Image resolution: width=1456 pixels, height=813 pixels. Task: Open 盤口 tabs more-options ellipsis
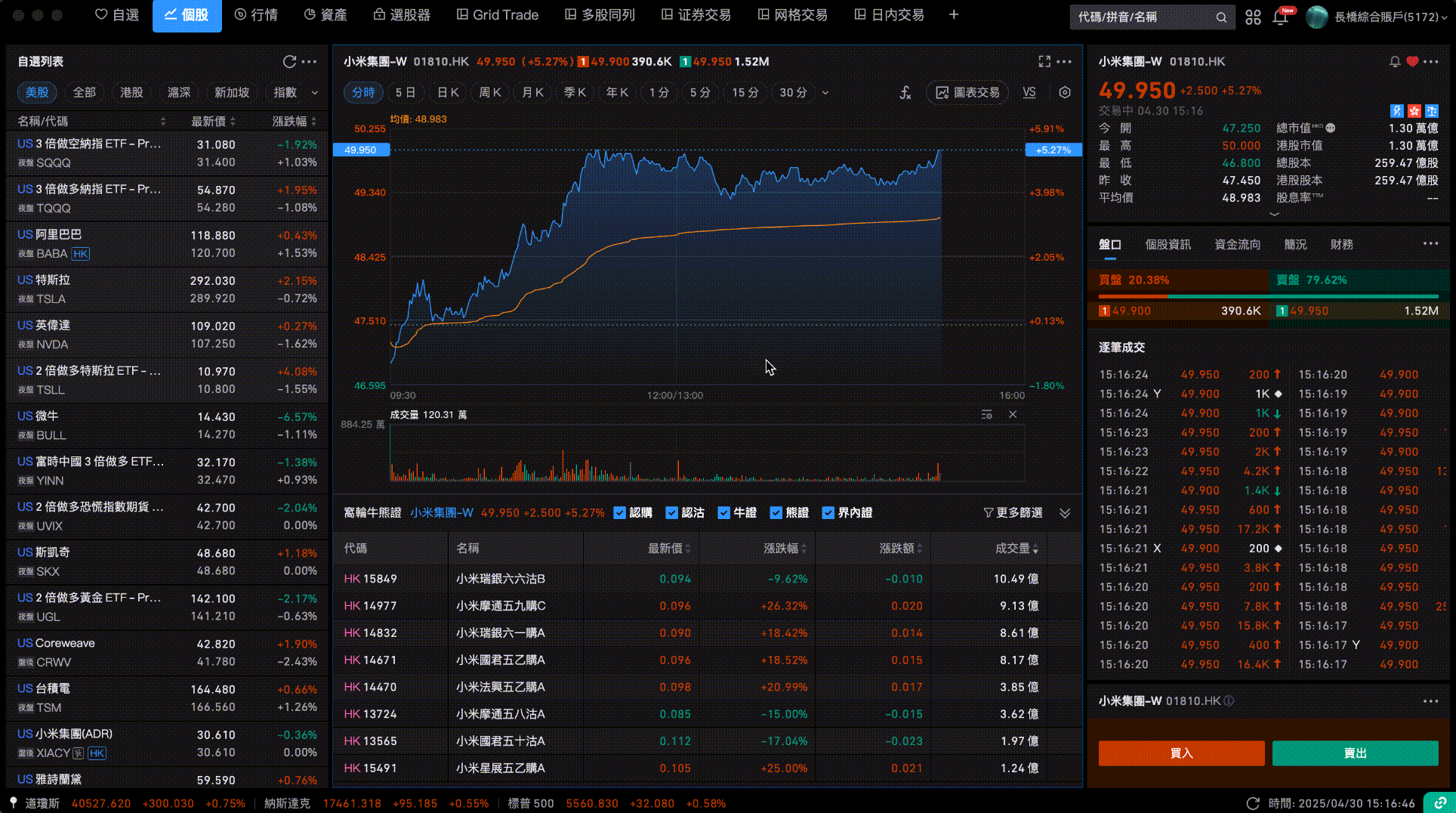pos(1431,244)
